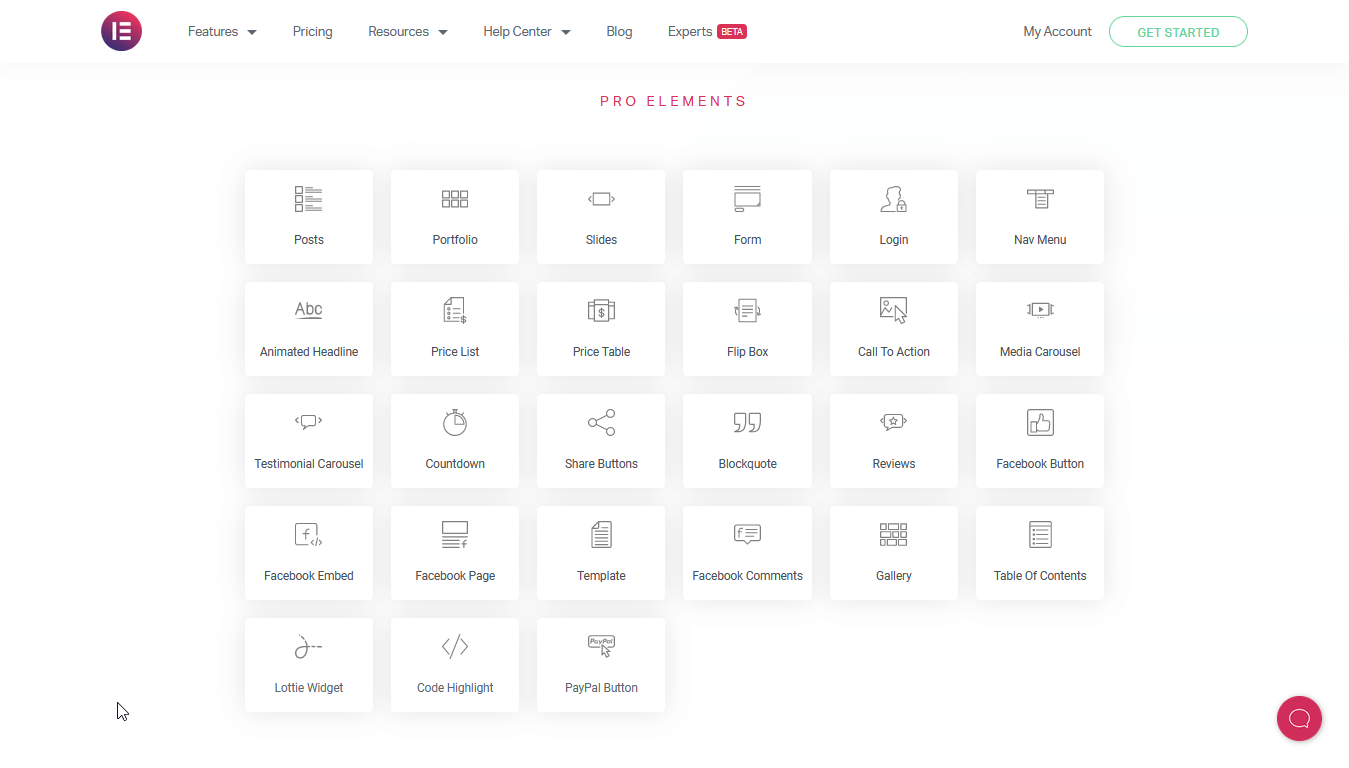Image resolution: width=1349 pixels, height=768 pixels.
Task: Expand the Features dropdown menu
Action: tap(221, 31)
